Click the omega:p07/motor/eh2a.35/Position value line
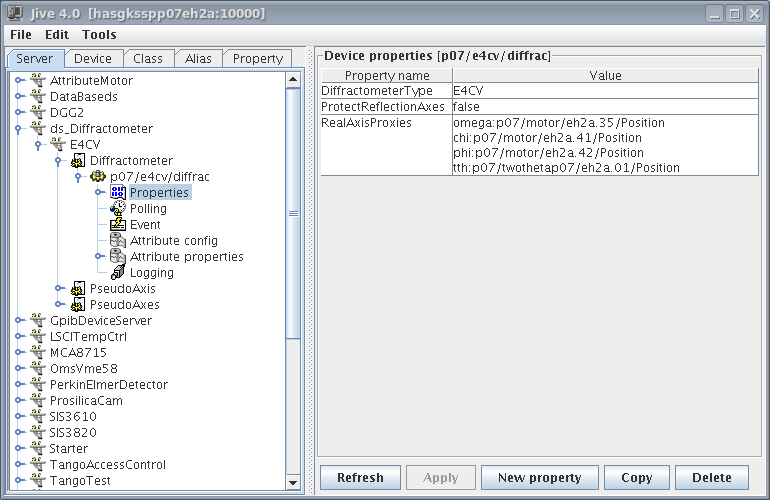The image size is (770, 500). click(559, 123)
